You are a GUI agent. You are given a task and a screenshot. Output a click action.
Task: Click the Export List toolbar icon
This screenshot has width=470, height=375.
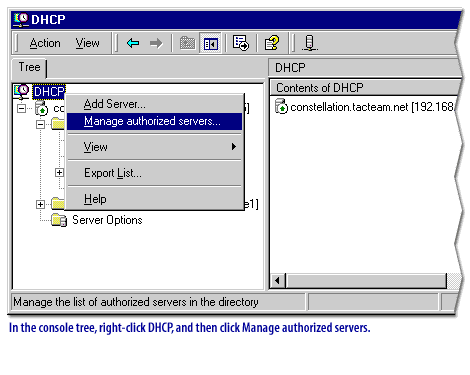tap(241, 43)
